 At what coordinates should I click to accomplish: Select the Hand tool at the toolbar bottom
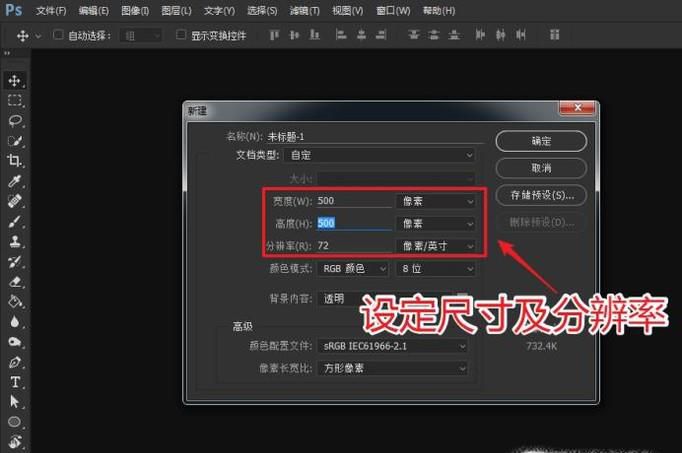point(15,442)
